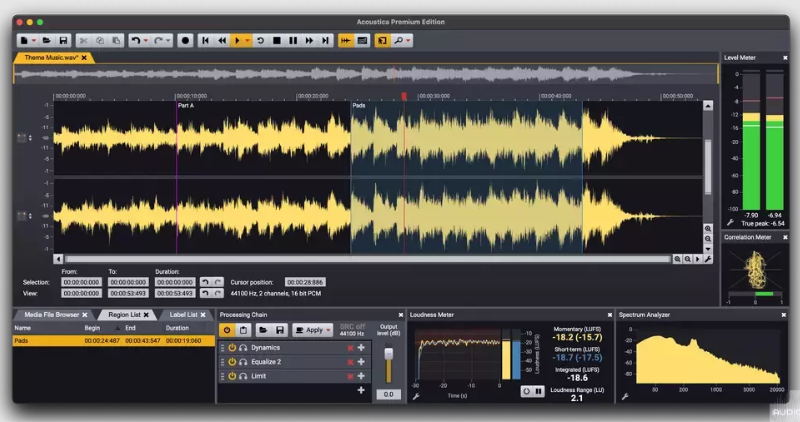Toggle the Equalize 2 effect power

pyautogui.click(x=232, y=362)
